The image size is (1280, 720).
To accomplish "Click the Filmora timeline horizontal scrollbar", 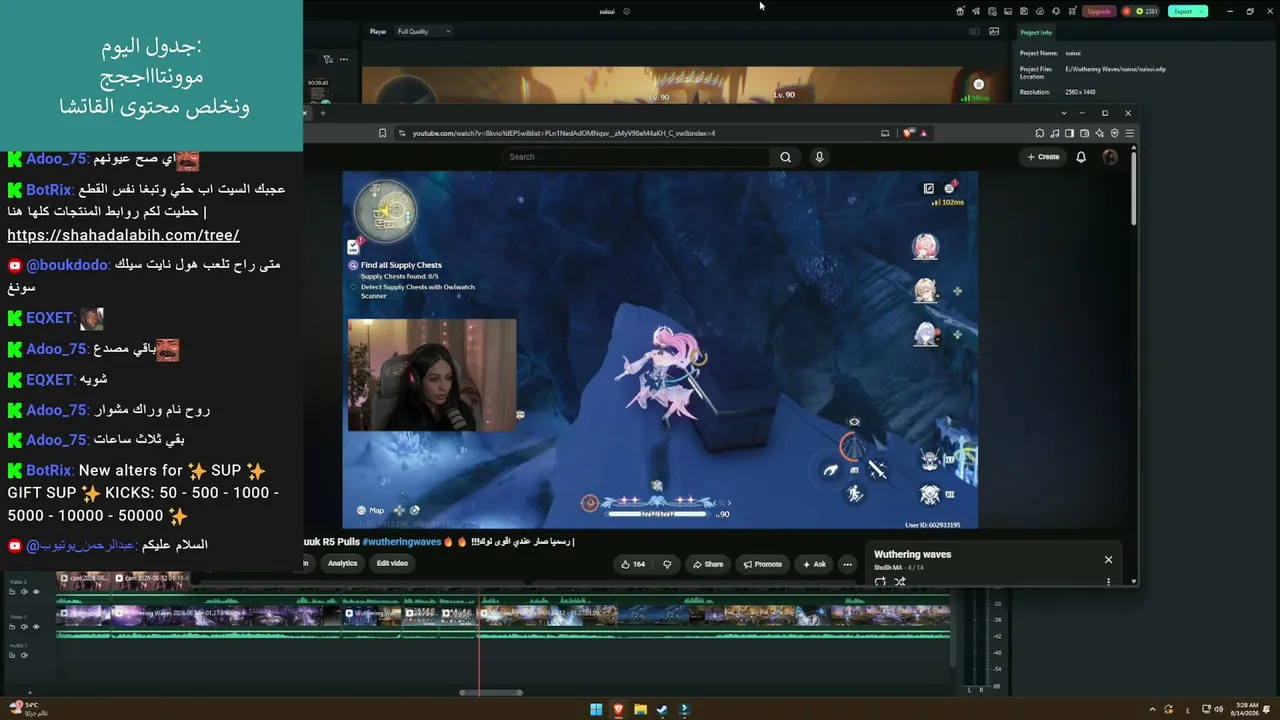I will tap(491, 692).
